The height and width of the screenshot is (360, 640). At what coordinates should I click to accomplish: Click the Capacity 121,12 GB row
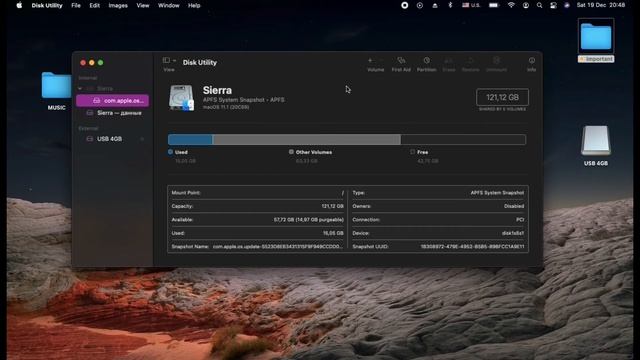coord(258,206)
